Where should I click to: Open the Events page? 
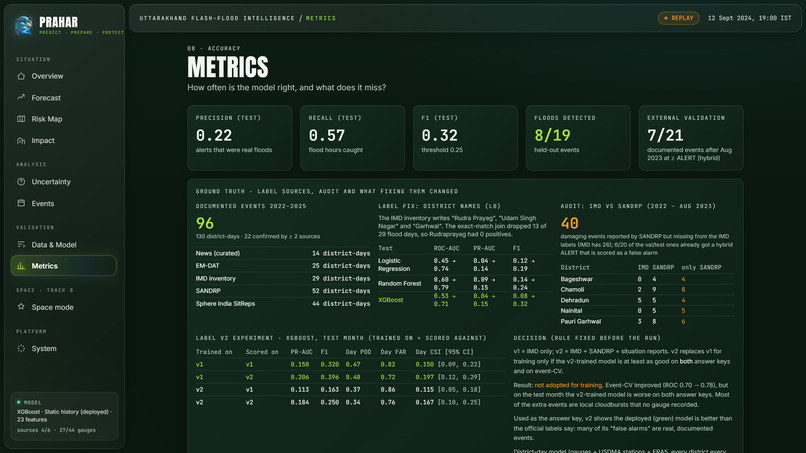coord(64,203)
